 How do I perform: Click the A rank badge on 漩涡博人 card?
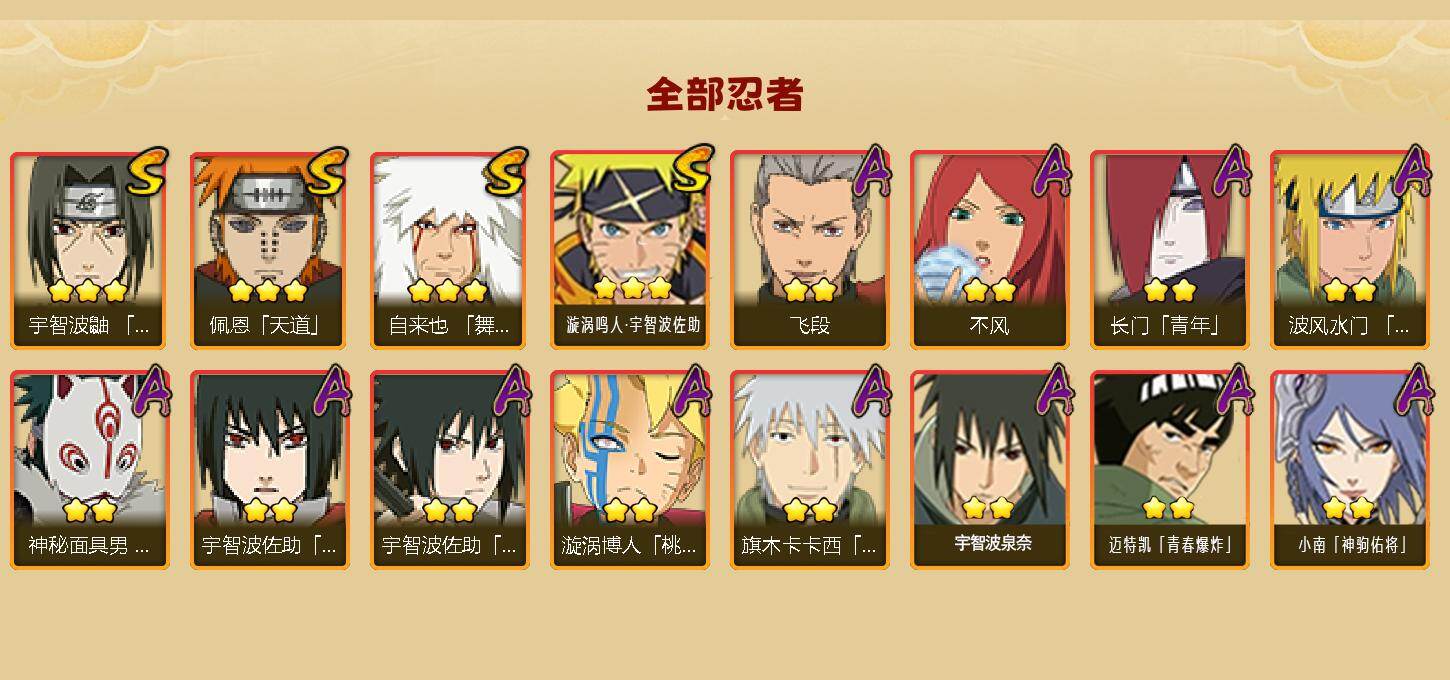coord(691,390)
